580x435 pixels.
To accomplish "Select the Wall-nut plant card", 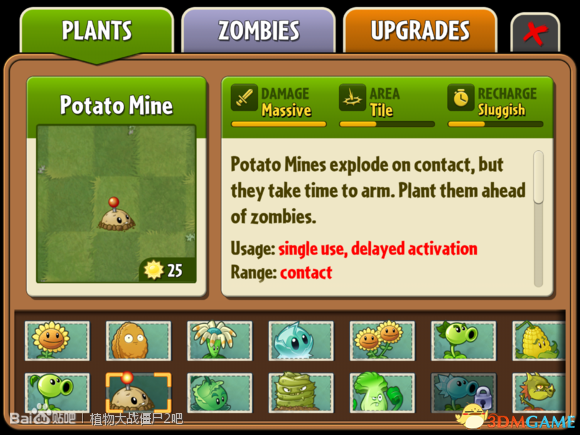I will click(138, 340).
